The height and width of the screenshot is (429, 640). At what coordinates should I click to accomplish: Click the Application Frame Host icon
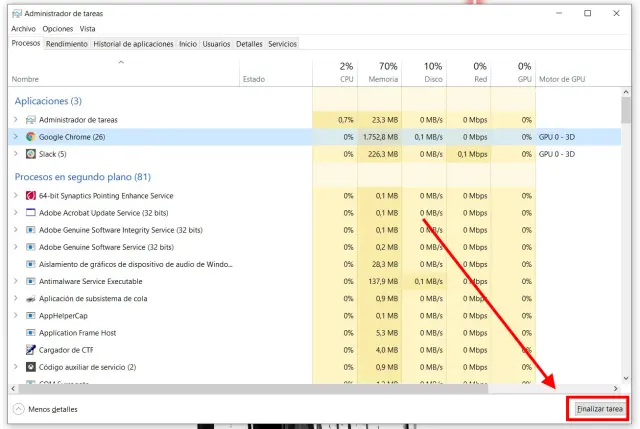(31, 333)
